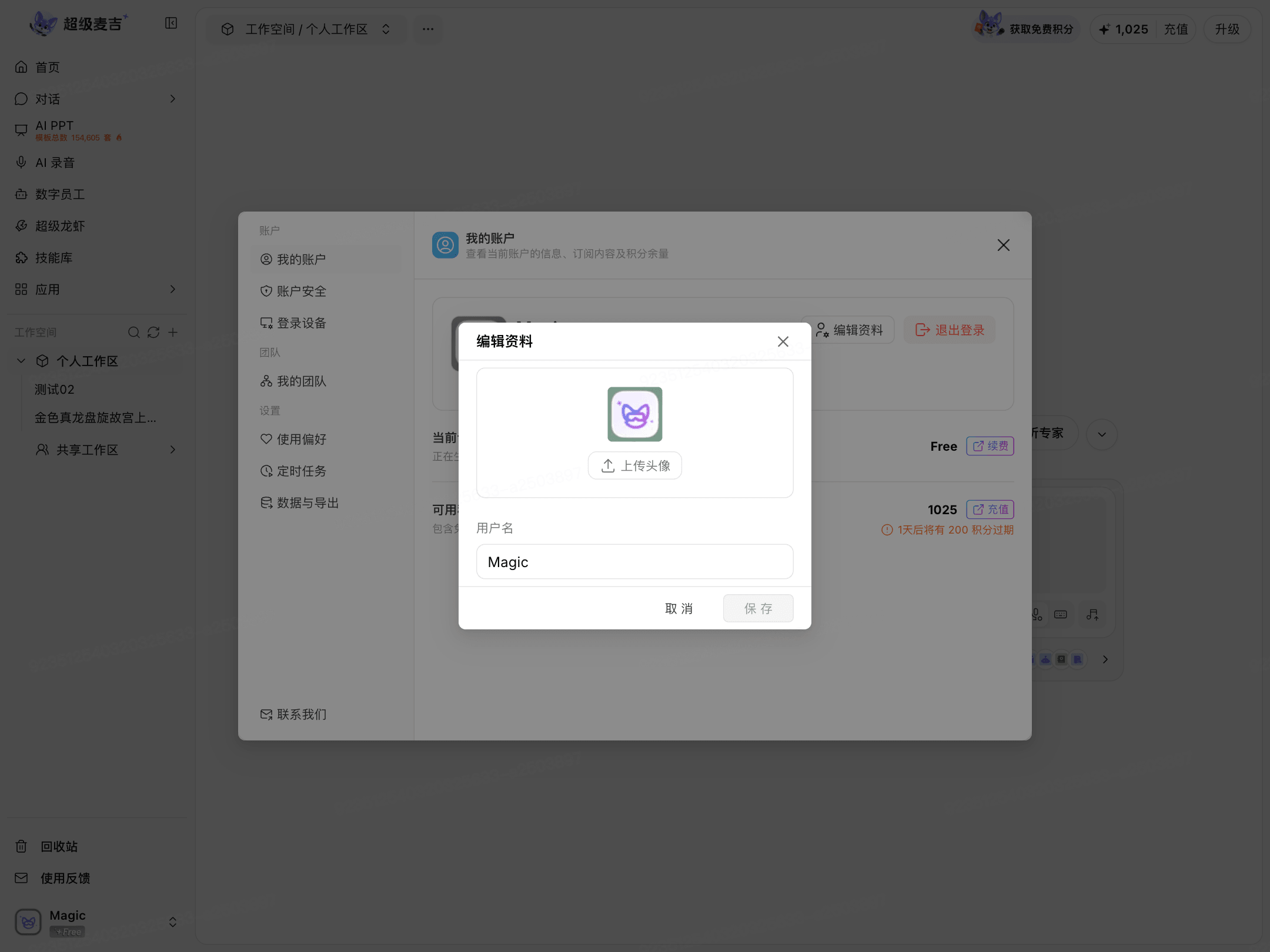Open the 测试02 project
The width and height of the screenshot is (1270, 952).
pyautogui.click(x=54, y=389)
